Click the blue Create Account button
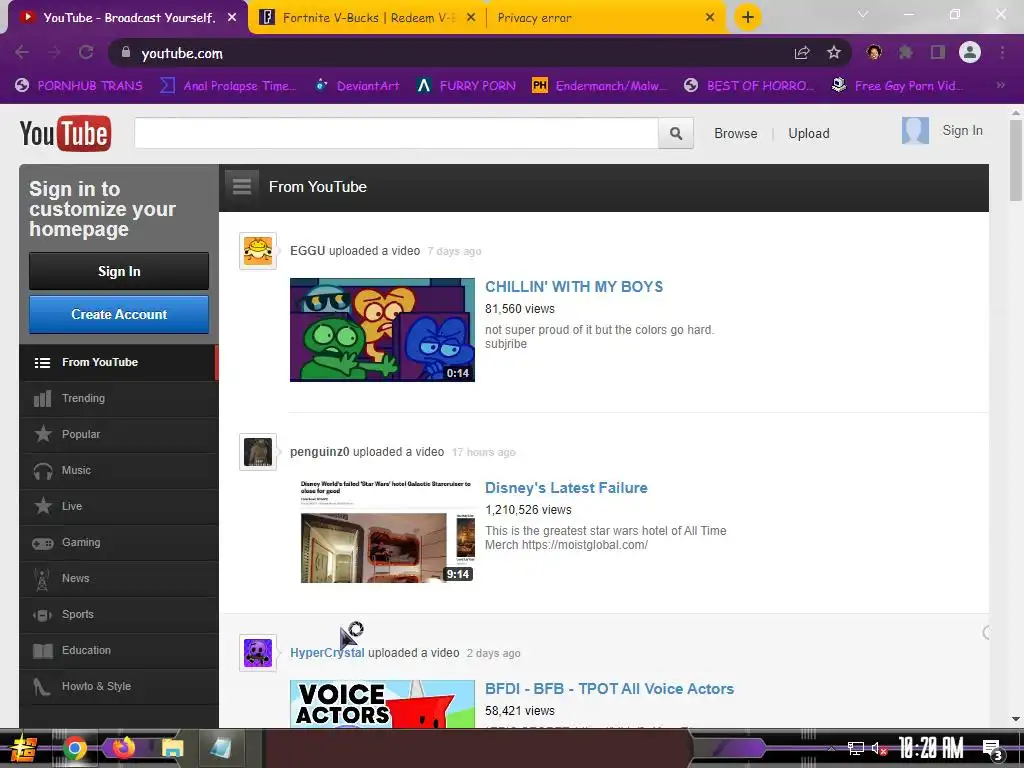 [119, 314]
